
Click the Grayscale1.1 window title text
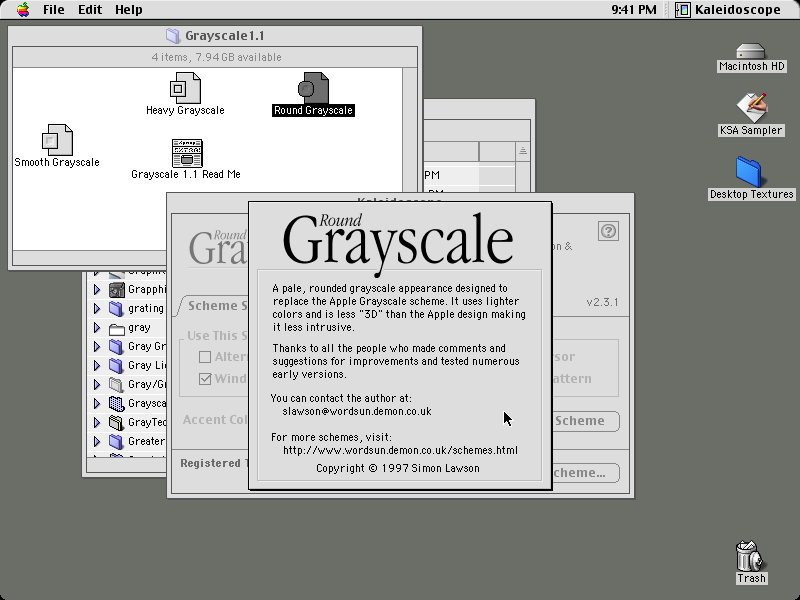(x=224, y=36)
